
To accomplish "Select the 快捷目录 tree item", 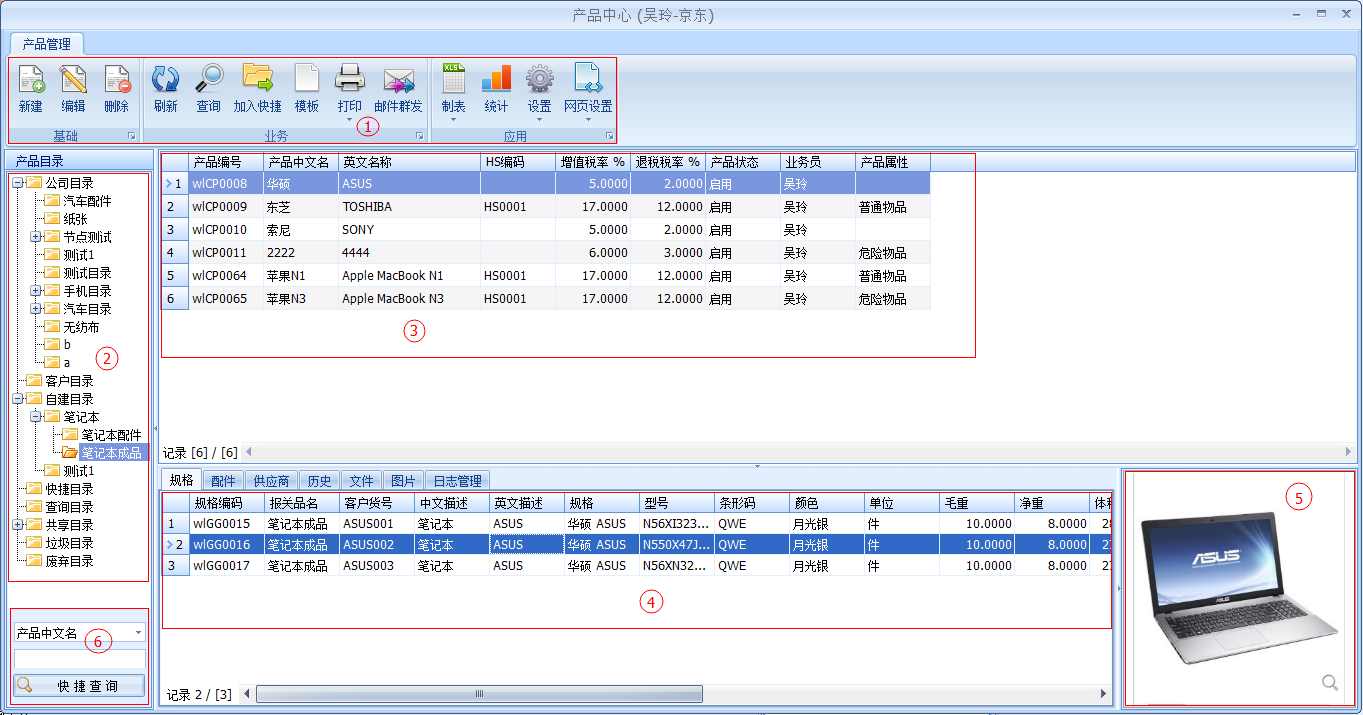I will coord(69,489).
